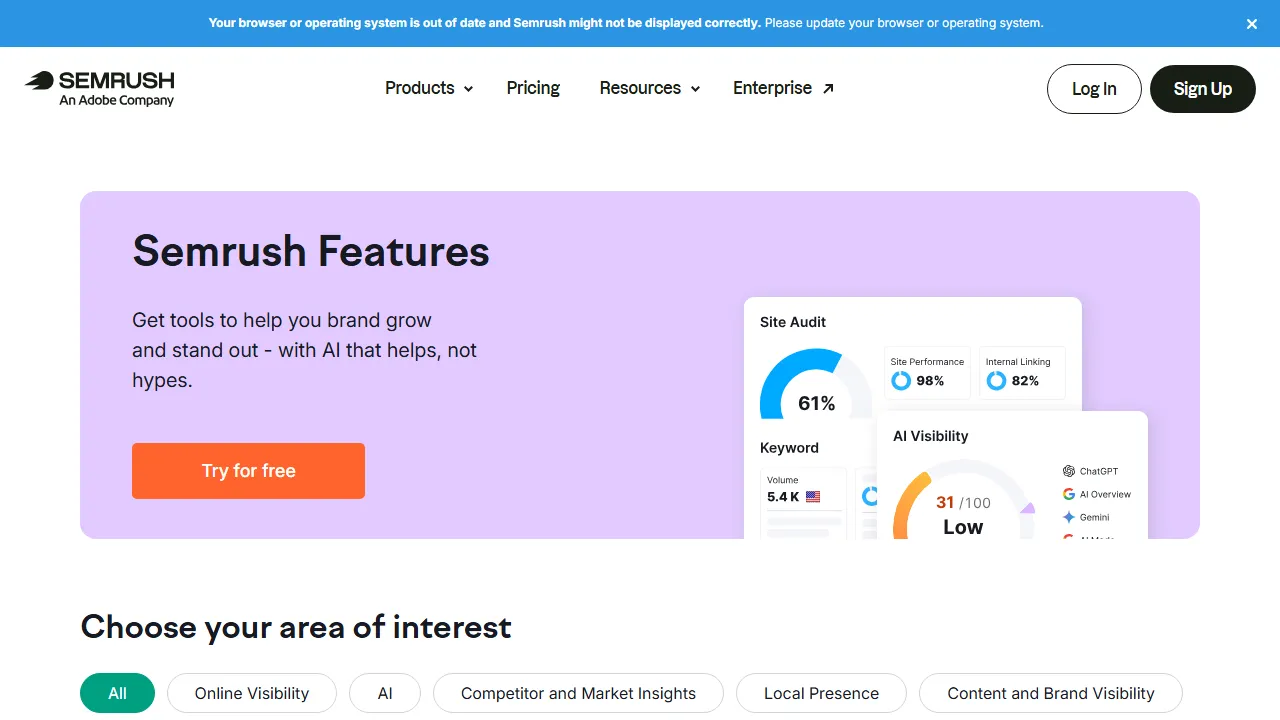Open the Products menu

coord(429,88)
